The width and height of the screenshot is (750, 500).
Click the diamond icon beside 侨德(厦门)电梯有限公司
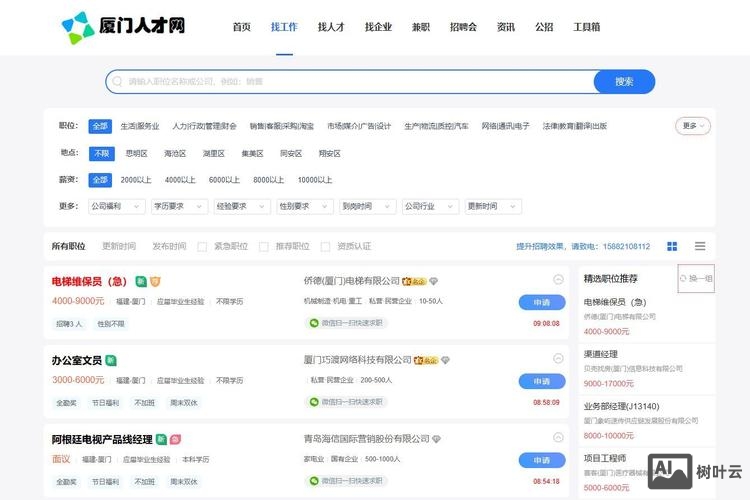point(433,281)
